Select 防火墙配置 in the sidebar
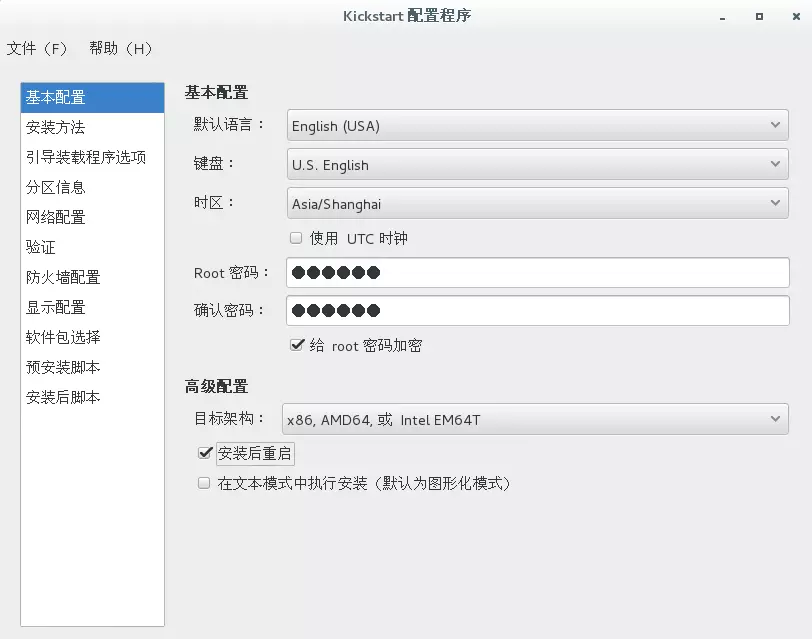The height and width of the screenshot is (639, 812). (93, 278)
